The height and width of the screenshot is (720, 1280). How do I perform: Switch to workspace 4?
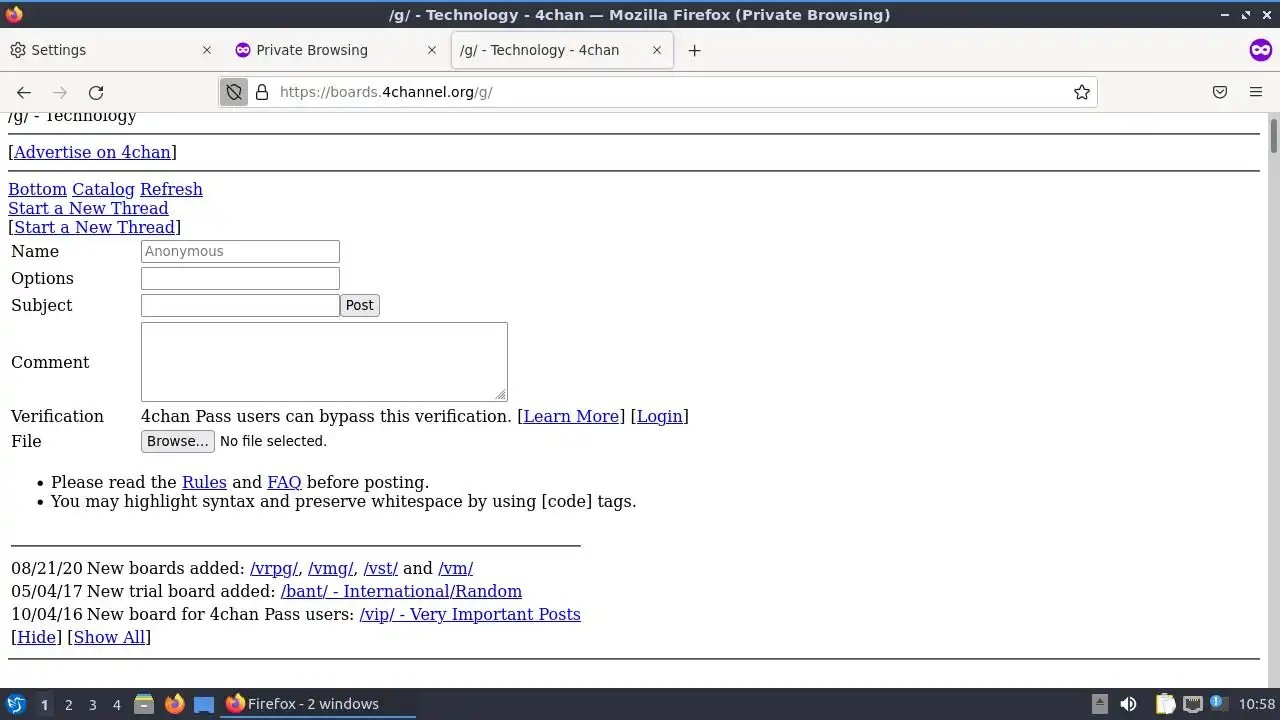coord(116,704)
